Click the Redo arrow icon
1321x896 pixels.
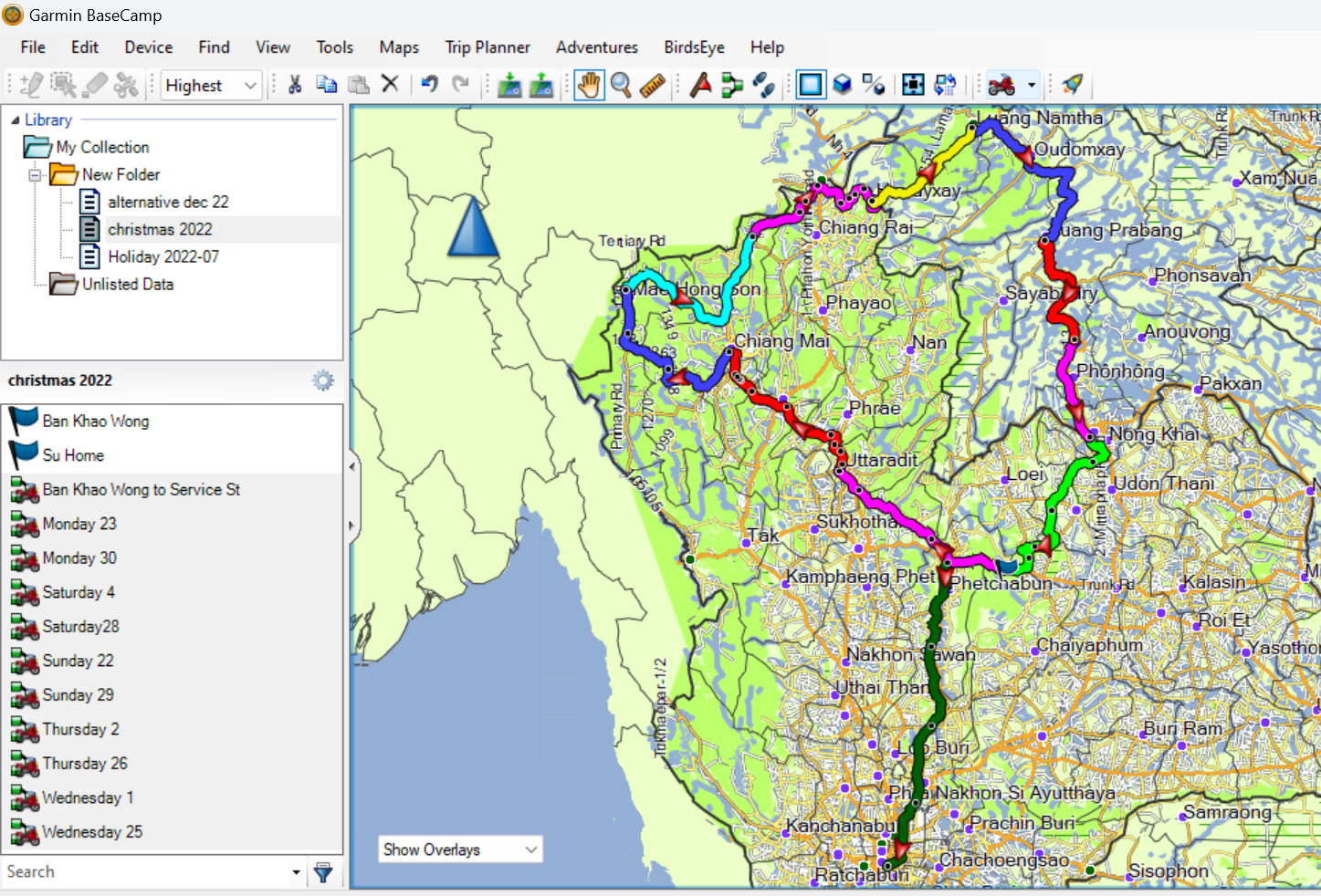pyautogui.click(x=461, y=85)
